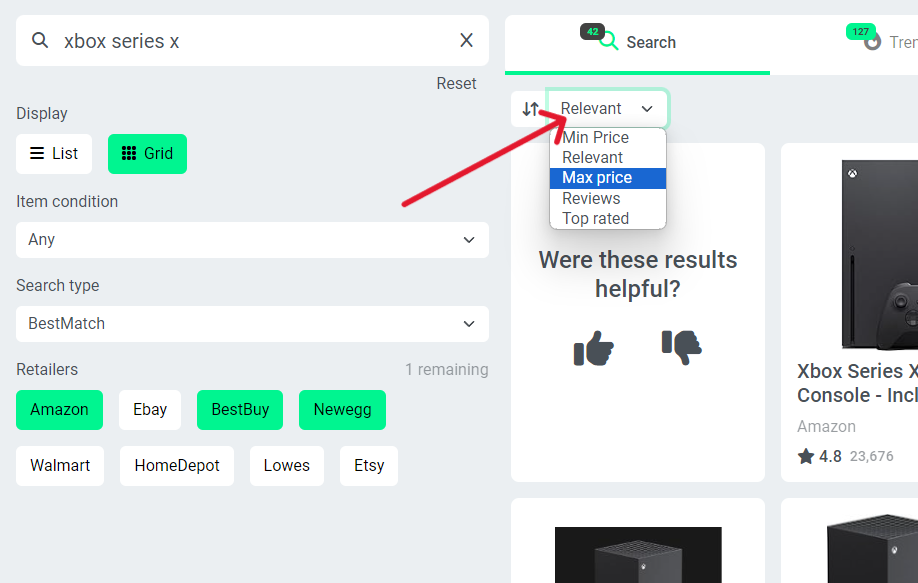Click thumbs up feedback icon
The height and width of the screenshot is (583, 918).
tap(594, 348)
